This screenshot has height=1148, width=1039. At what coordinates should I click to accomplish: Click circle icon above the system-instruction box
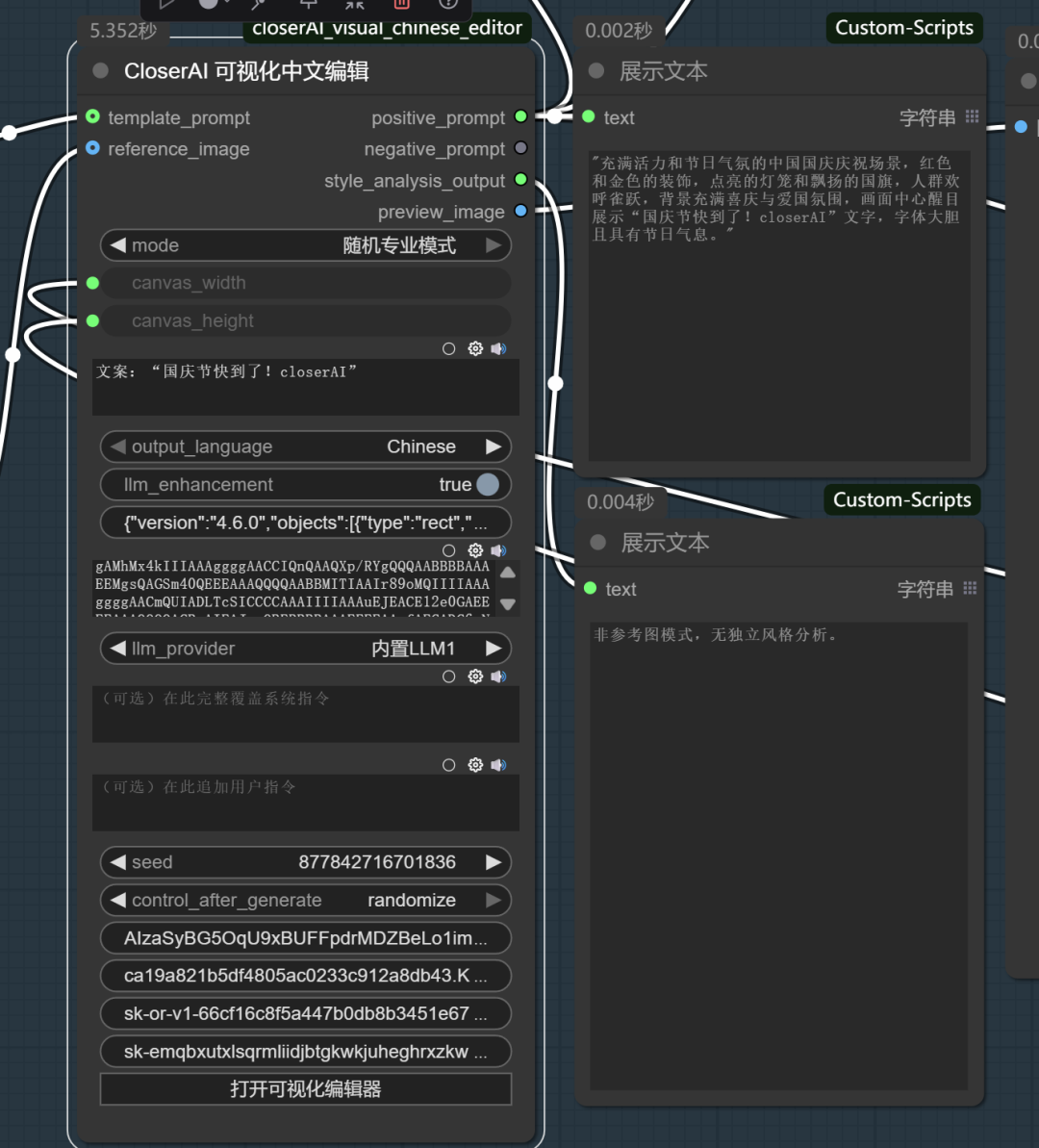(x=449, y=676)
